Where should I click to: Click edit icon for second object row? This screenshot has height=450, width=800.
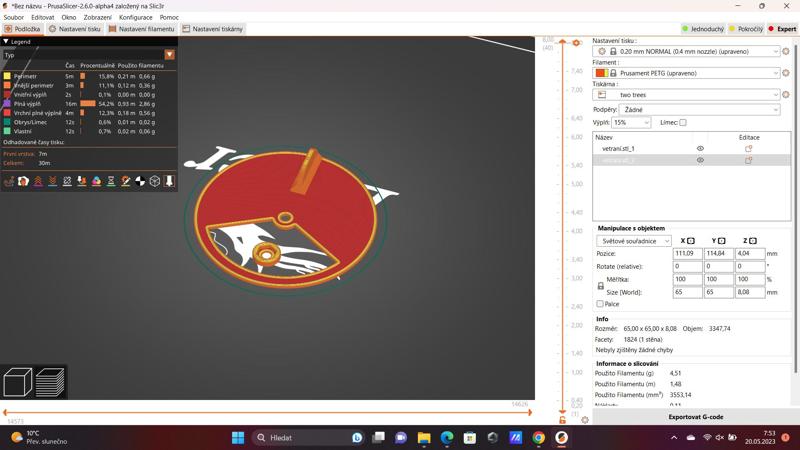coord(748,160)
